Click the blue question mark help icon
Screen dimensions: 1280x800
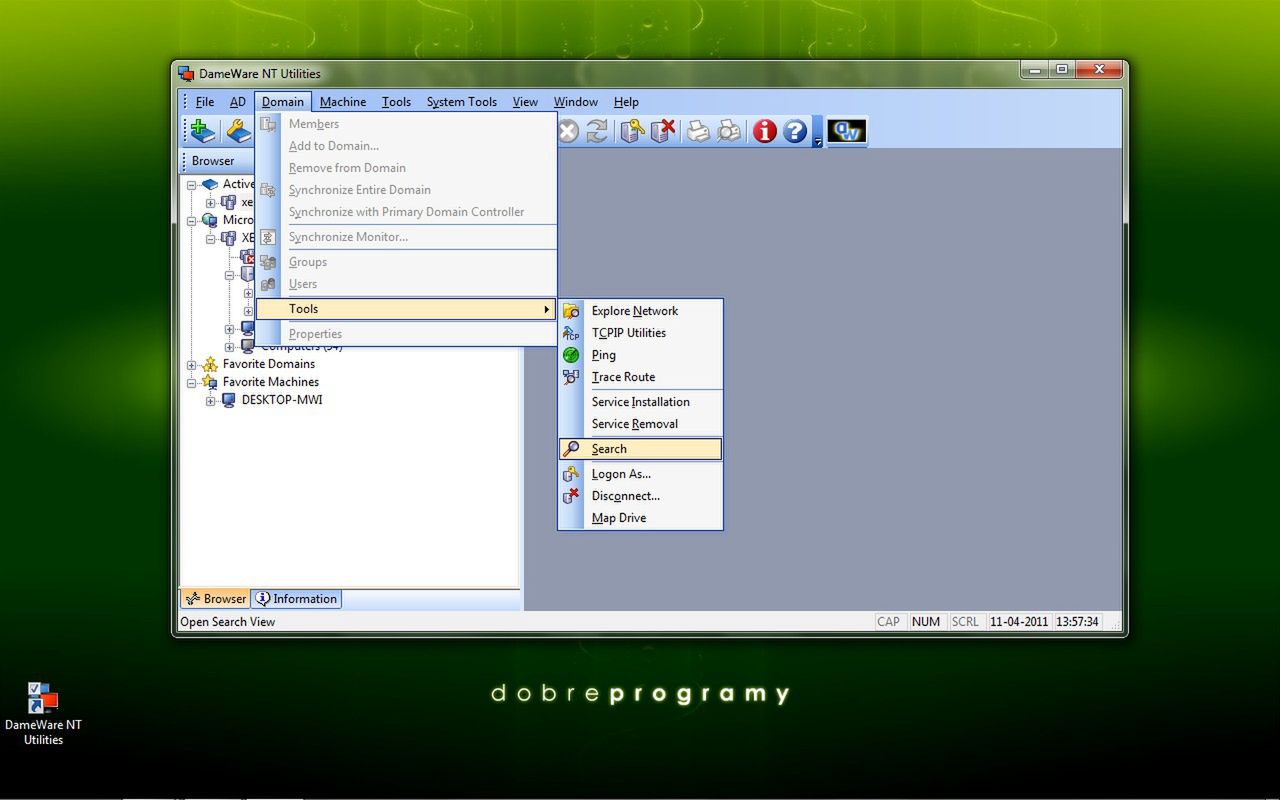[795, 131]
